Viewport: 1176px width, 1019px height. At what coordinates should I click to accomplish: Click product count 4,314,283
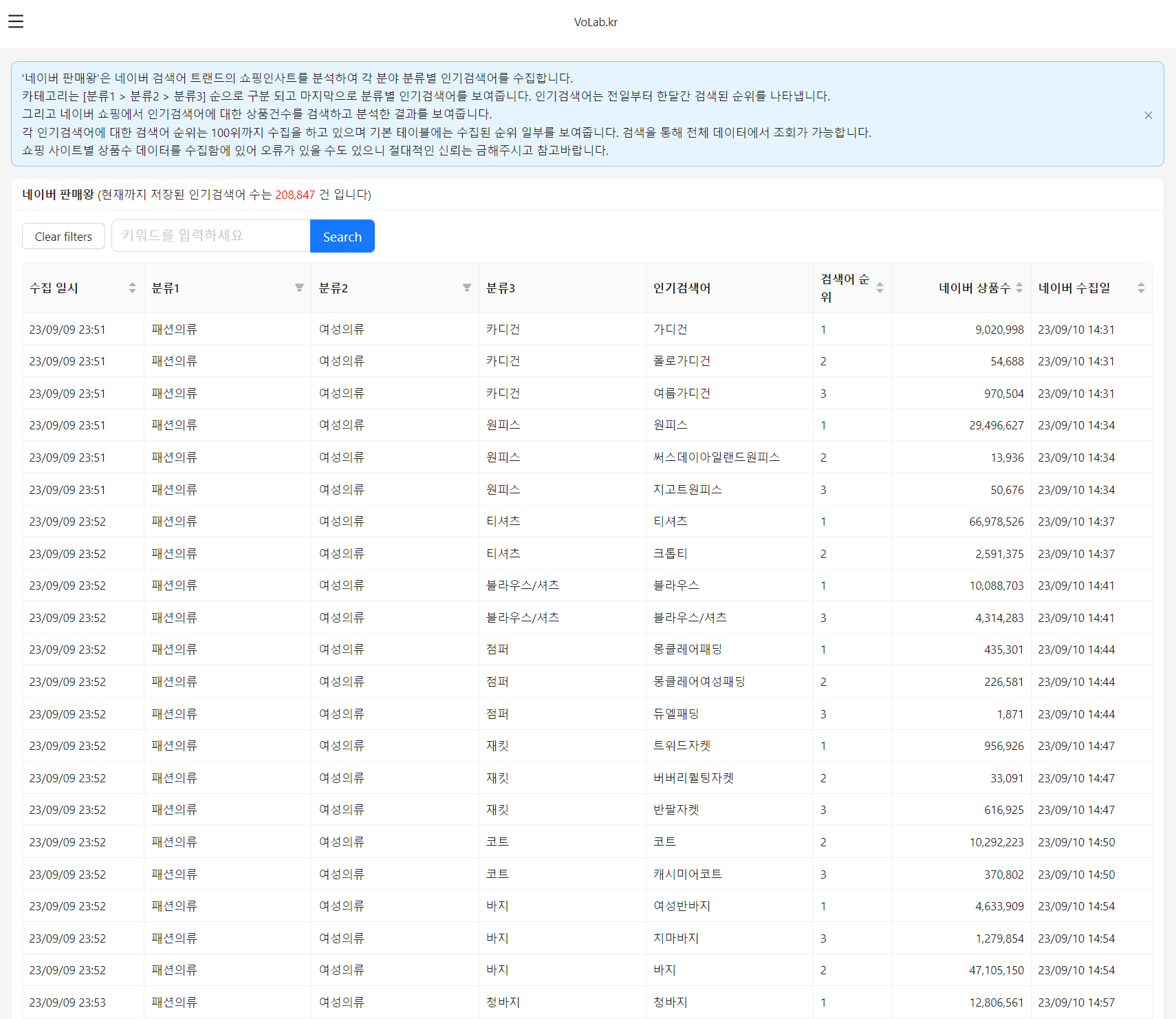[999, 618]
